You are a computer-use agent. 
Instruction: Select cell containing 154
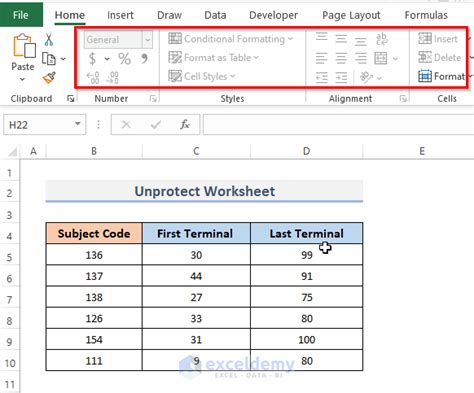[x=94, y=340]
